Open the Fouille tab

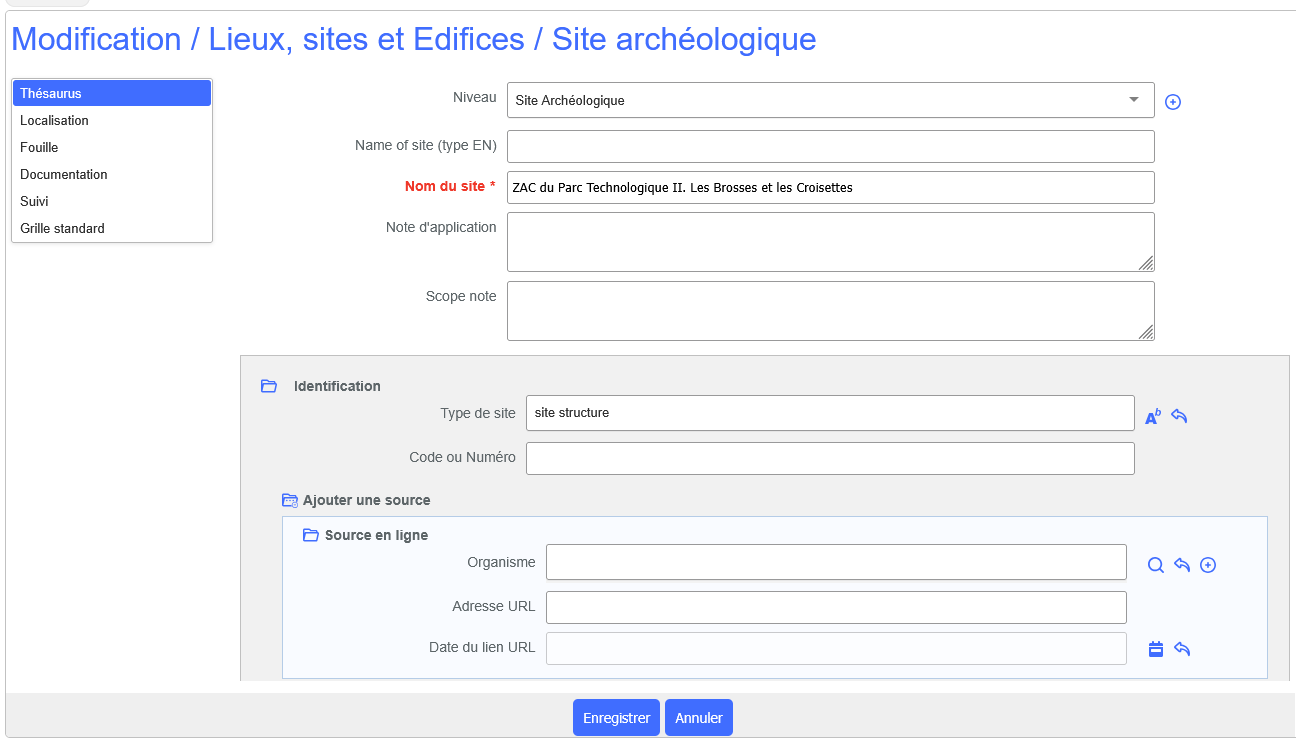[39, 147]
